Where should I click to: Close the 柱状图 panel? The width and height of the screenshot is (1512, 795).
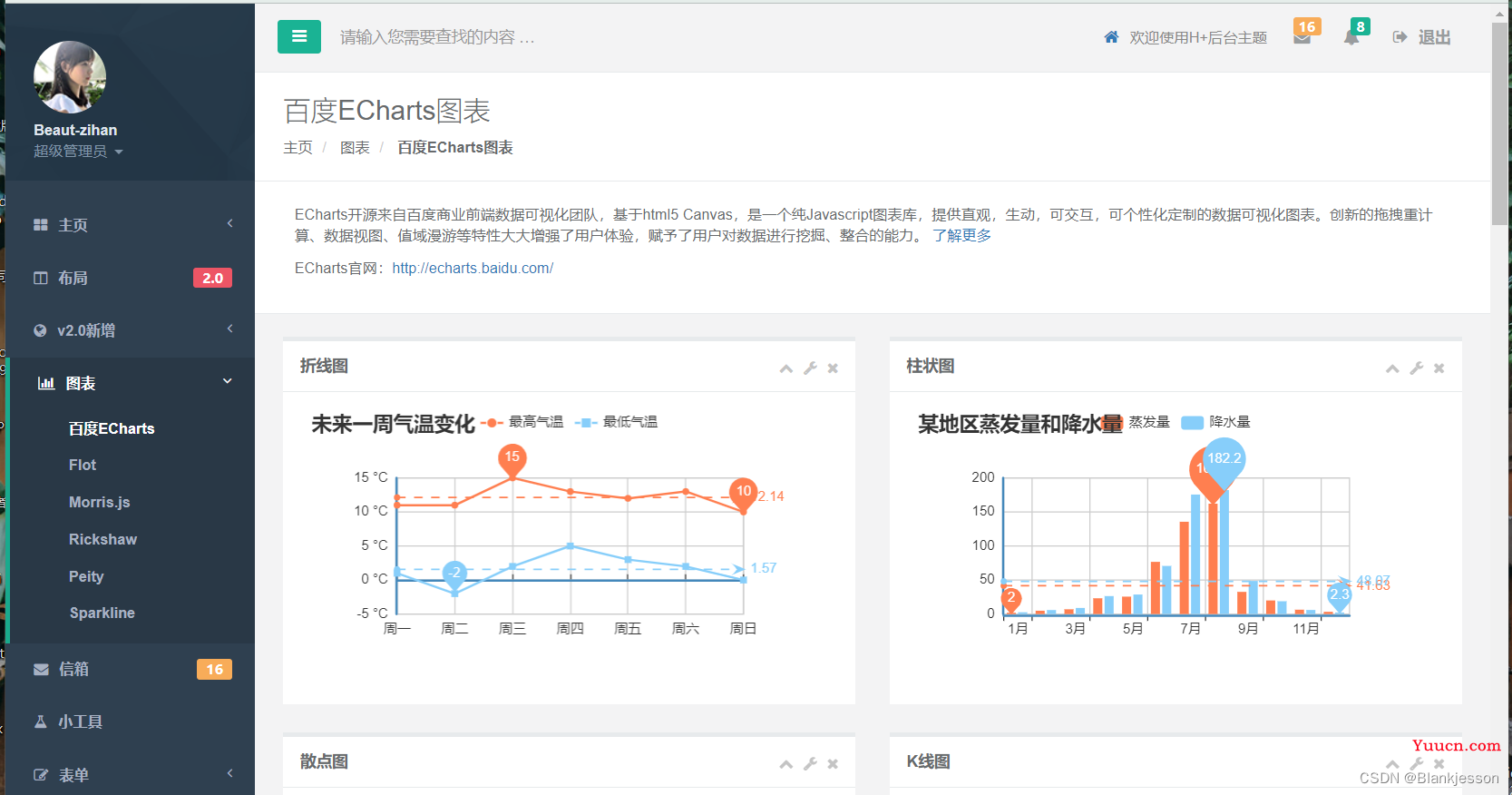click(1439, 368)
